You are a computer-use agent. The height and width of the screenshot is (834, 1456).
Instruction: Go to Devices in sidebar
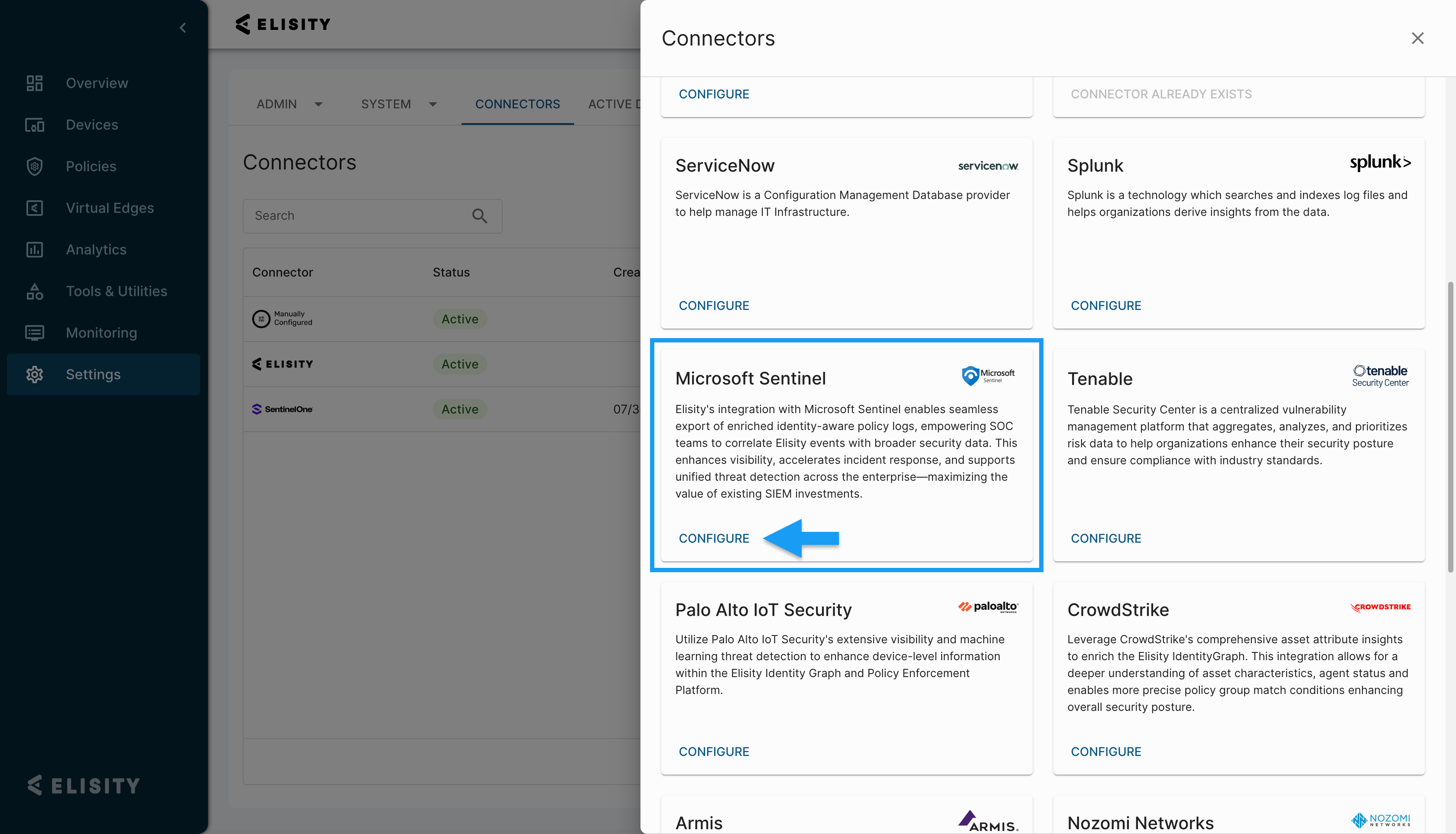click(103, 125)
